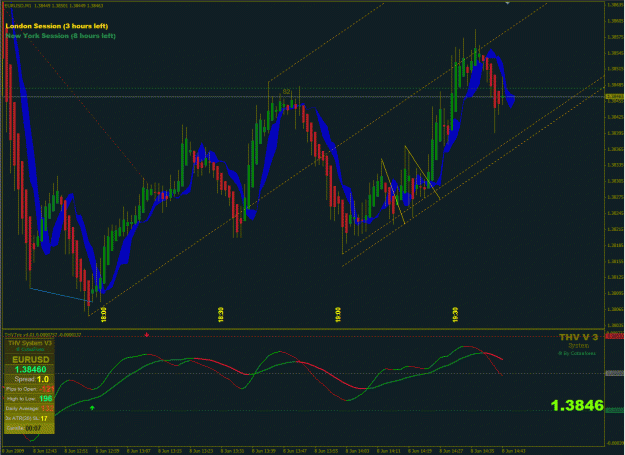Click the grey zero-level tag on indicator axis
The image size is (625, 455).
[615, 373]
